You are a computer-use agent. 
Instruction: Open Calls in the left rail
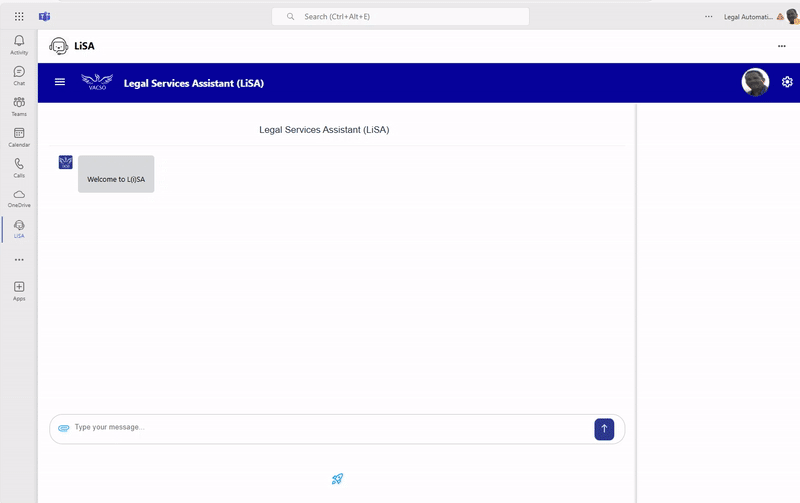coord(19,167)
